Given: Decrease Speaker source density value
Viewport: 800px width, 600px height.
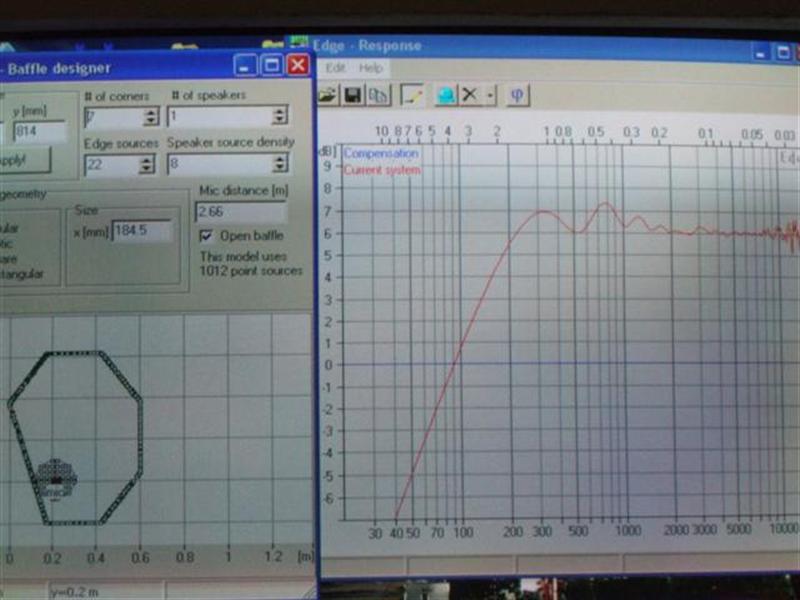Looking at the screenshot, I should [280, 168].
